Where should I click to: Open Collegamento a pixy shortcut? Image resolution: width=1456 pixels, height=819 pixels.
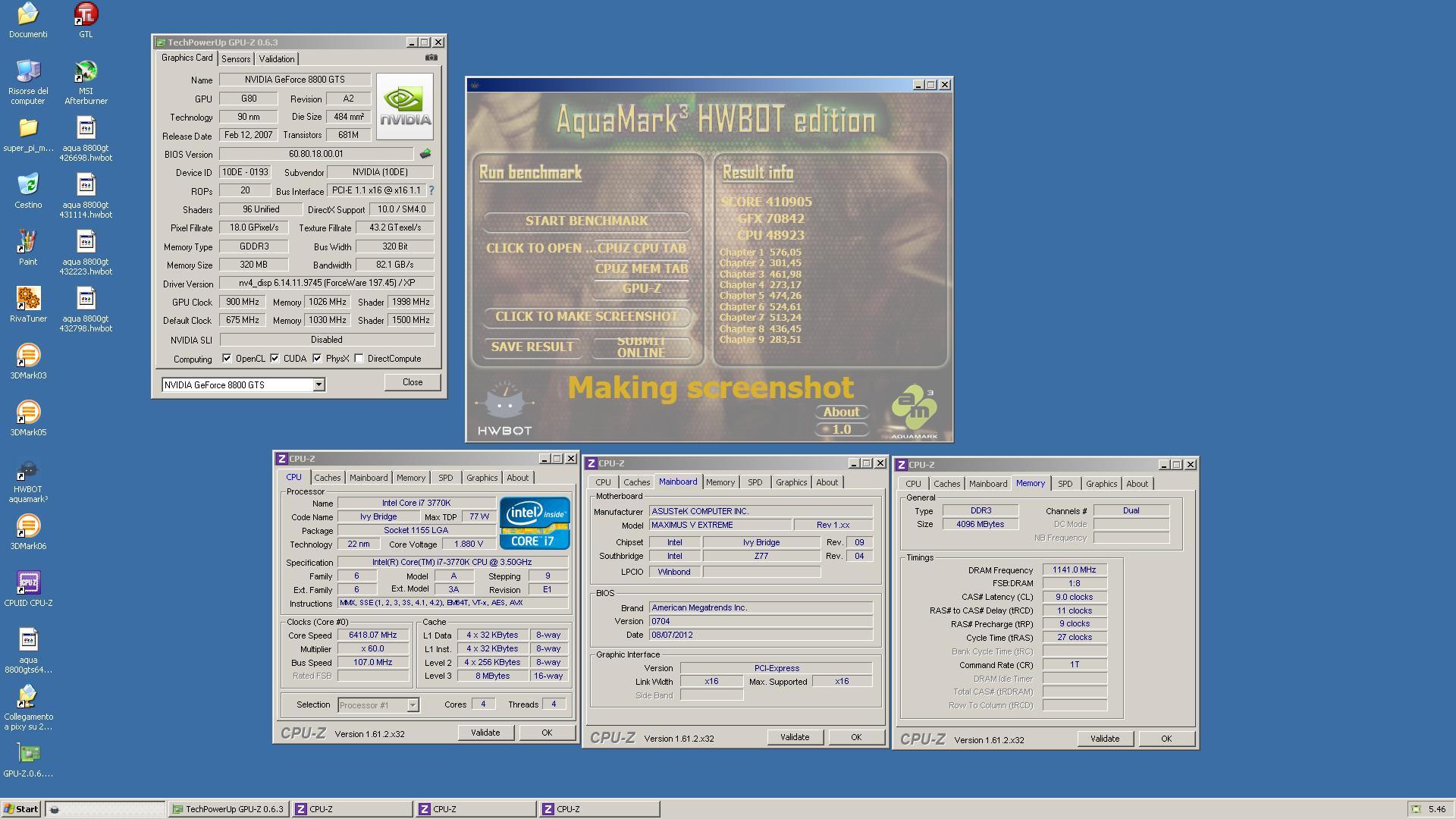[x=28, y=708]
